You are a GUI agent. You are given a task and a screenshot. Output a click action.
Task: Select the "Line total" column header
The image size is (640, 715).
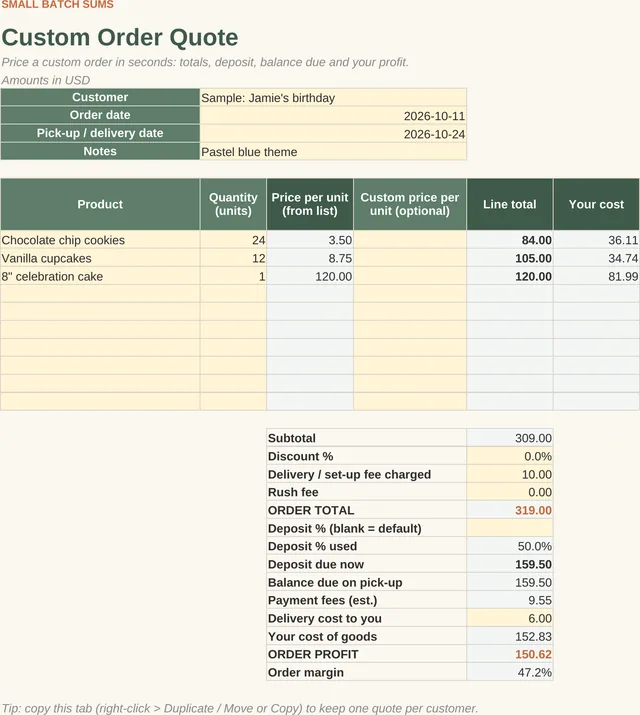[510, 204]
